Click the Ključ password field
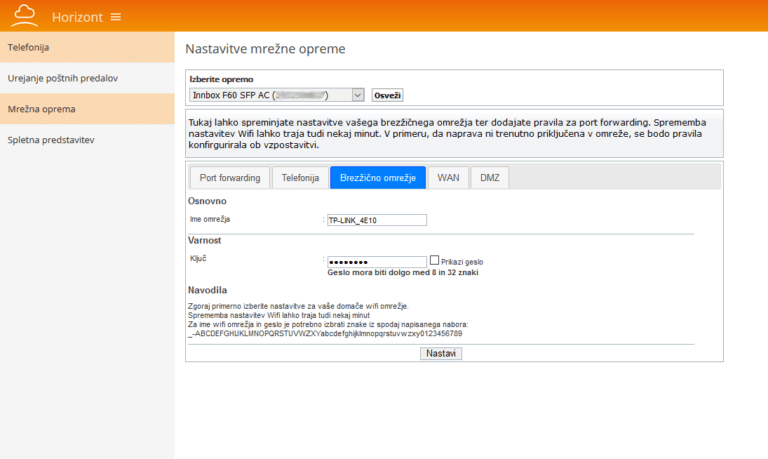This screenshot has height=459, width=768. pos(377,262)
